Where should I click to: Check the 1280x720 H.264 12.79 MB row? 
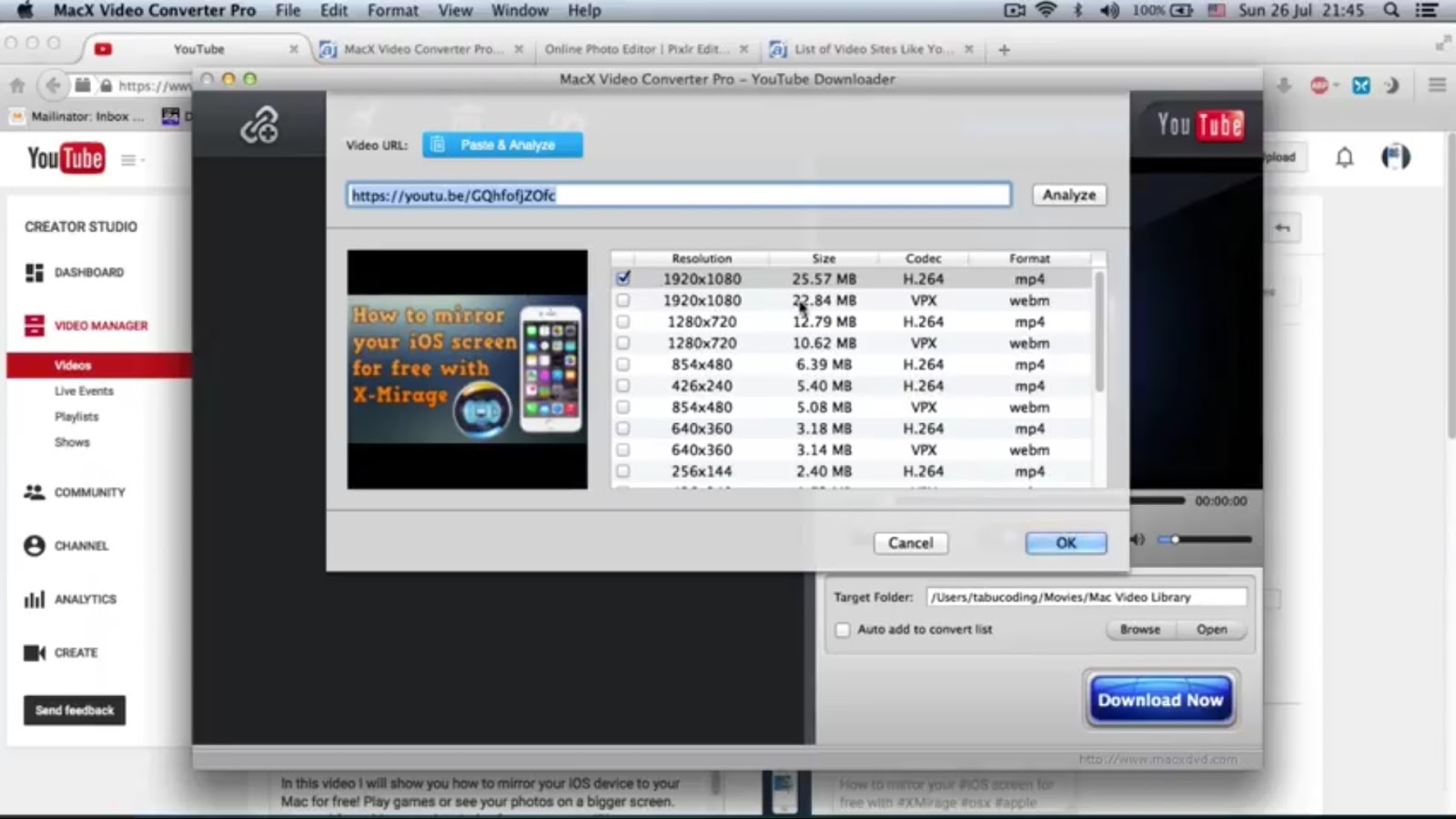[x=622, y=321]
